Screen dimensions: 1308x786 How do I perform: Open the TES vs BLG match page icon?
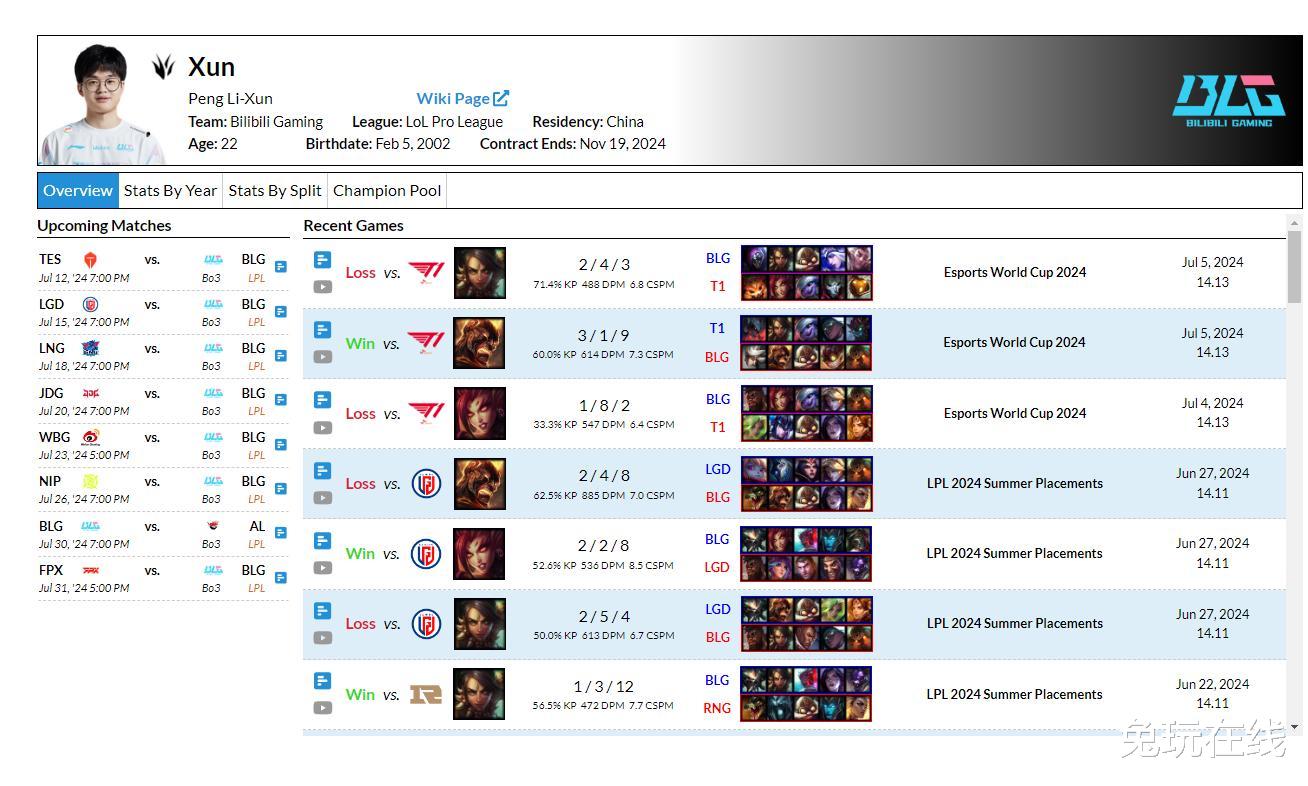point(281,267)
